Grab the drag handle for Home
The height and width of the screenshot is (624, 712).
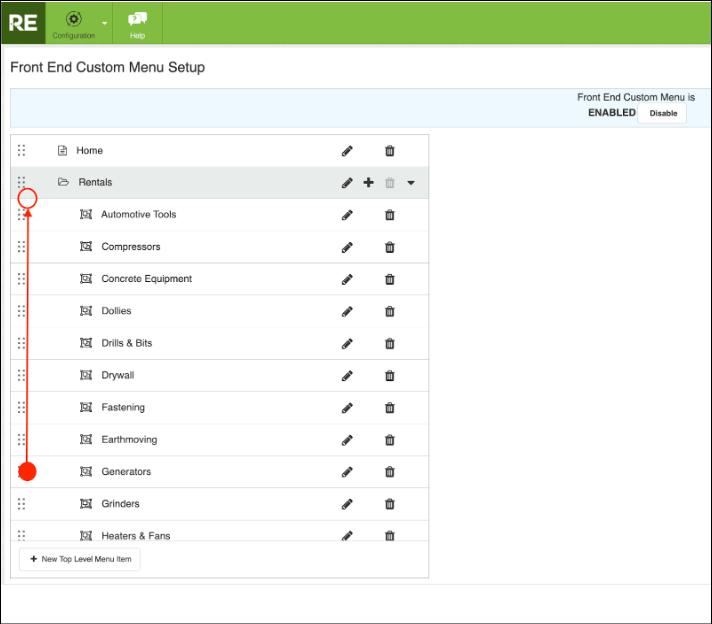(x=22, y=151)
